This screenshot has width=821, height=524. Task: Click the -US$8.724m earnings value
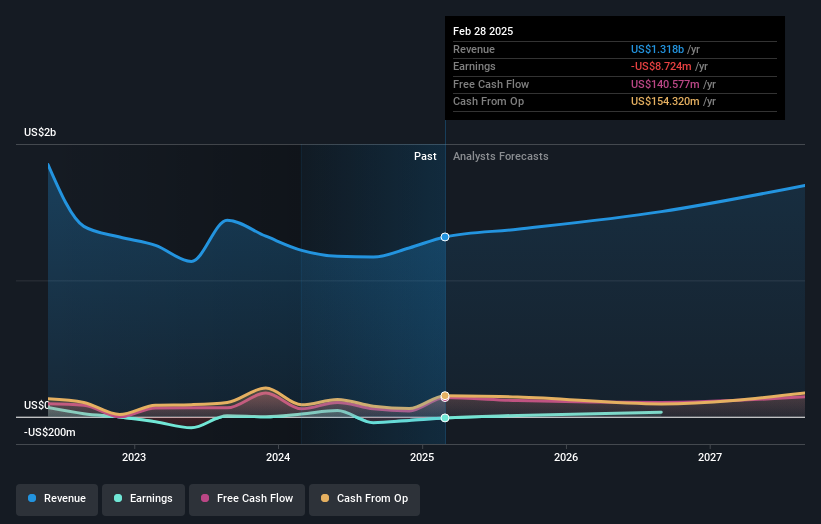click(661, 66)
